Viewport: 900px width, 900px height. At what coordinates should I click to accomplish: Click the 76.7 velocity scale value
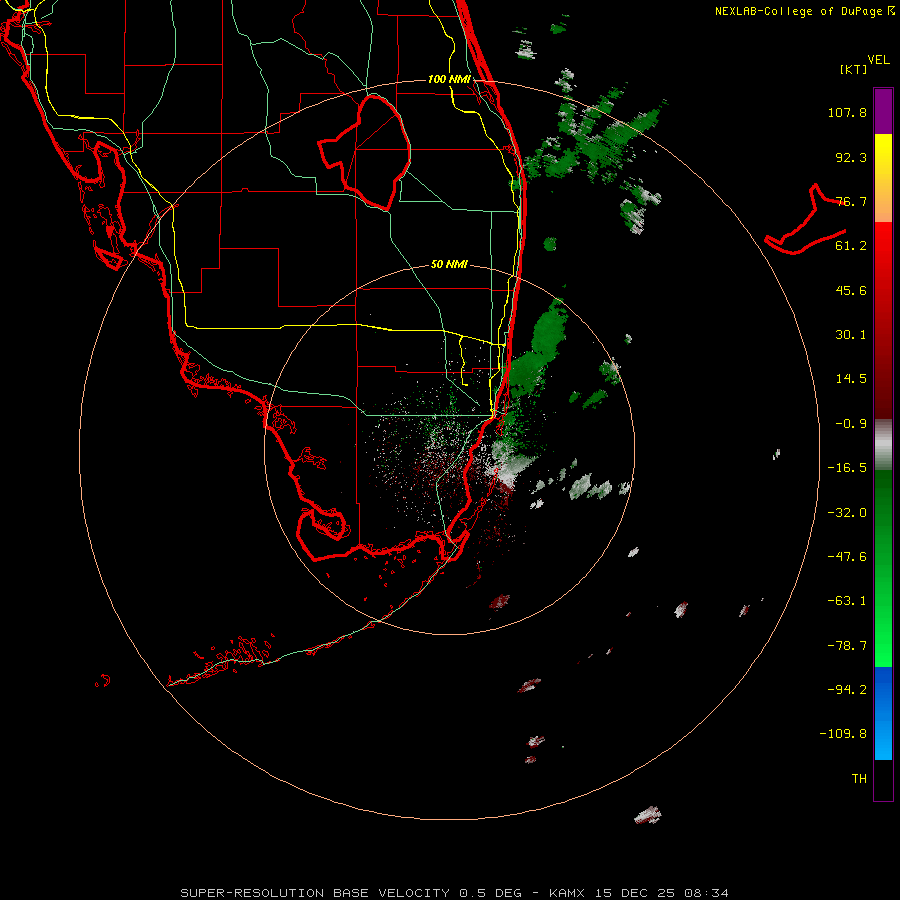pos(851,201)
